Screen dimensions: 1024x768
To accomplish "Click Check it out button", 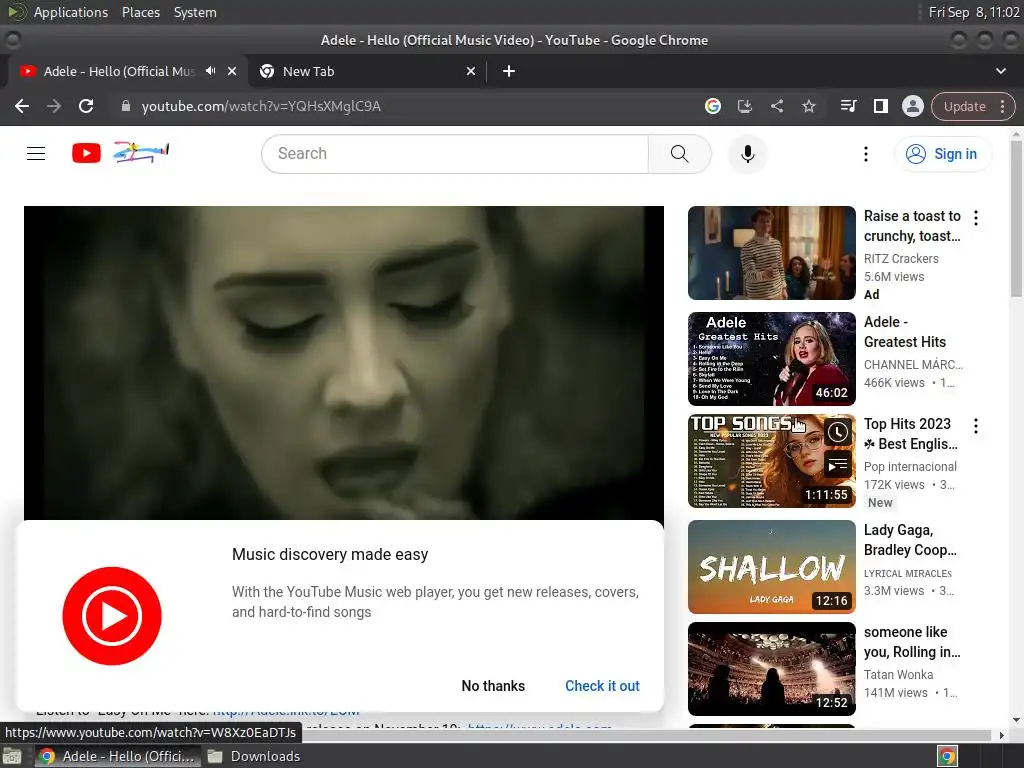I will tap(602, 686).
